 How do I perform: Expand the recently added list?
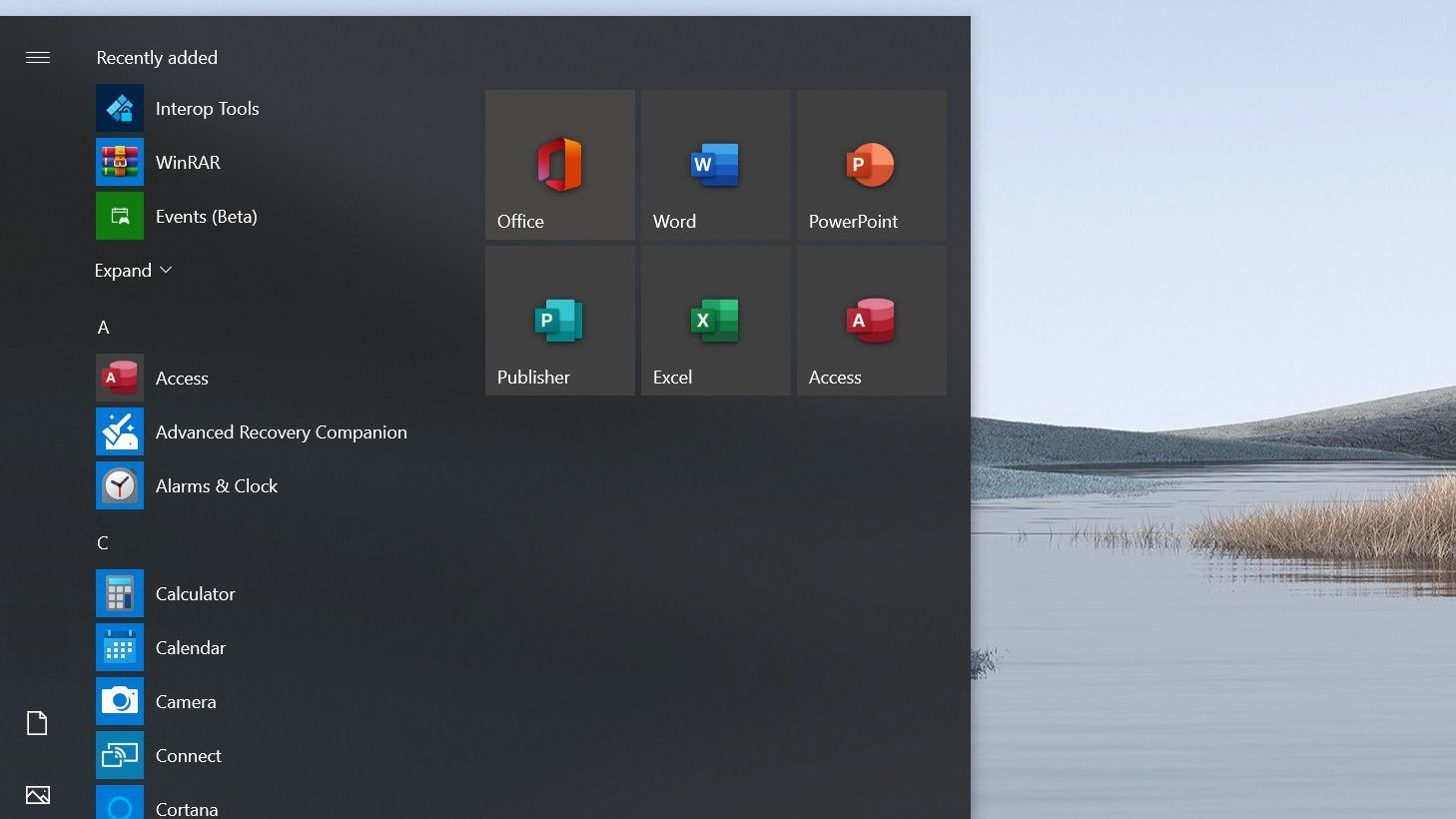click(133, 271)
